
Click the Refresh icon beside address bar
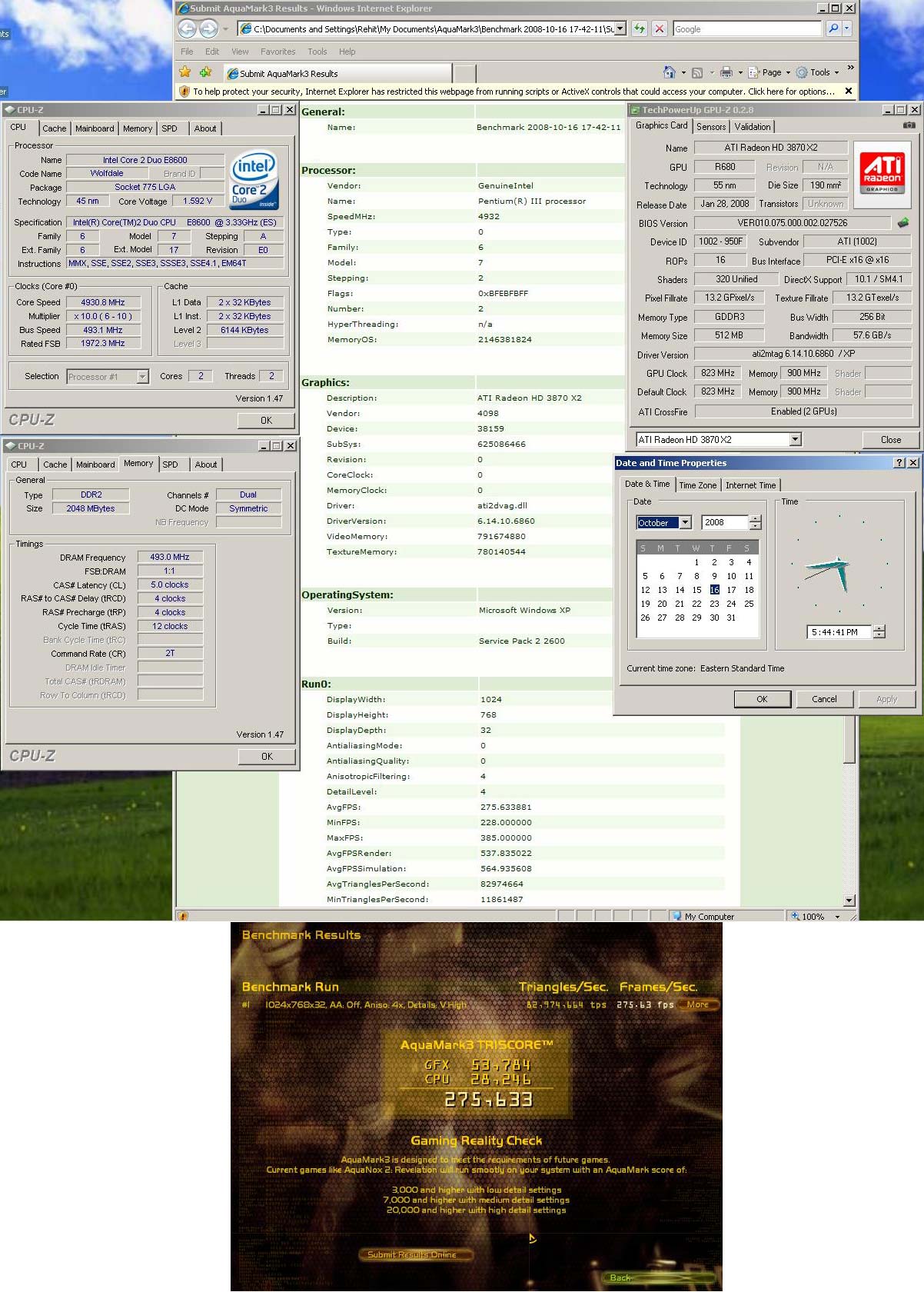pyautogui.click(x=640, y=29)
